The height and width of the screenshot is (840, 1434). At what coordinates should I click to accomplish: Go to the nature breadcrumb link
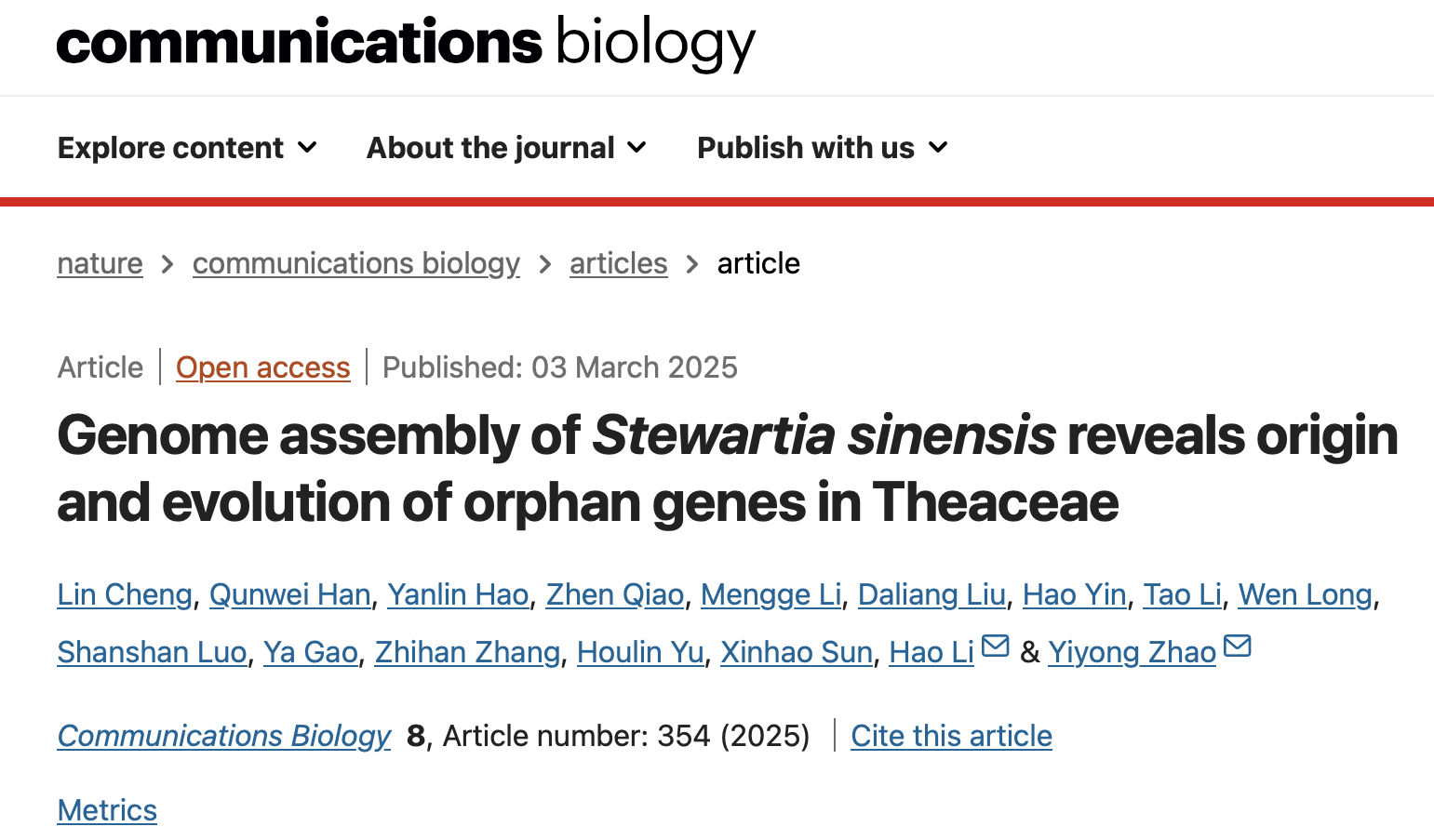coord(100,263)
